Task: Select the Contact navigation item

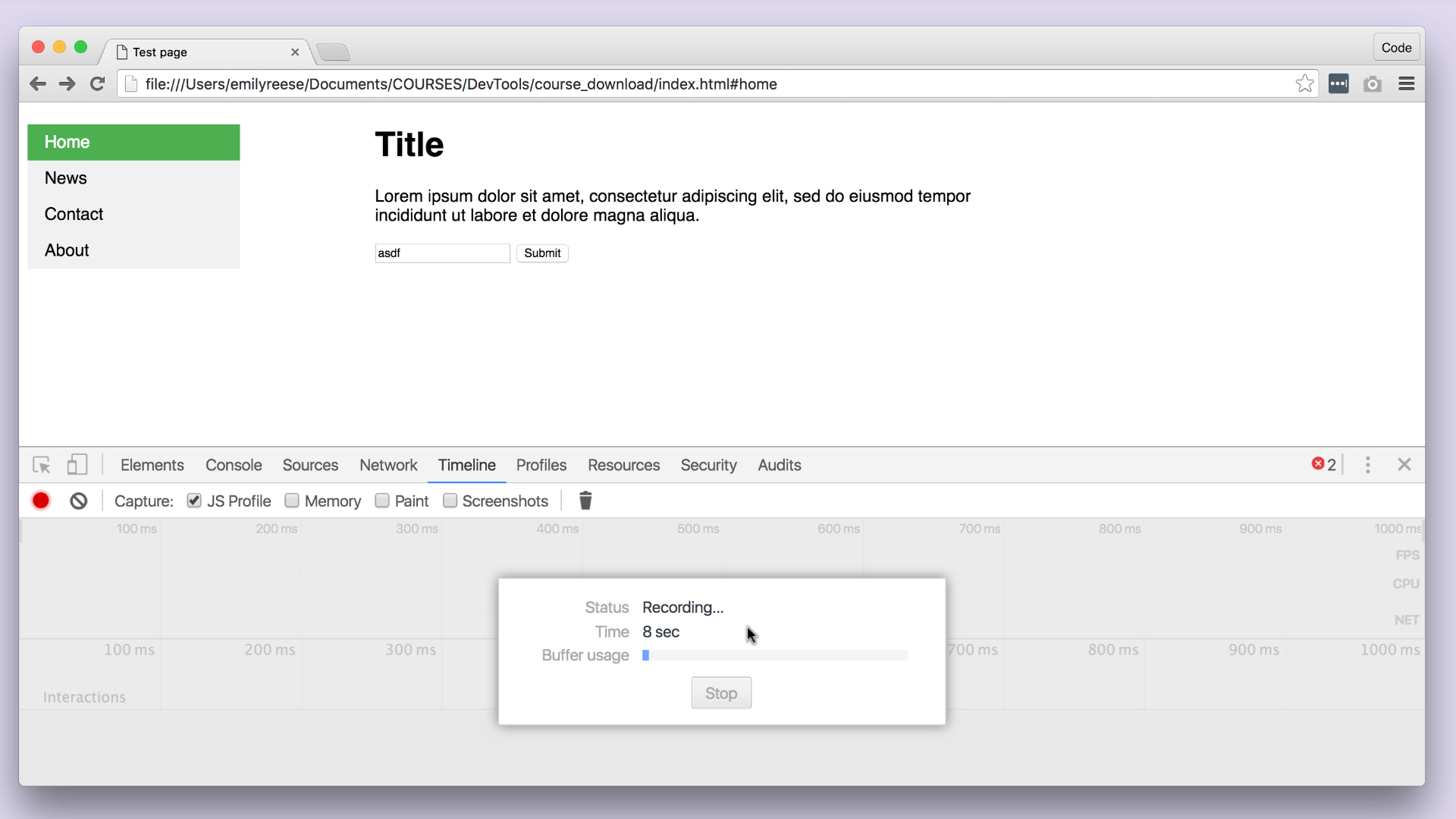Action: pos(73,214)
